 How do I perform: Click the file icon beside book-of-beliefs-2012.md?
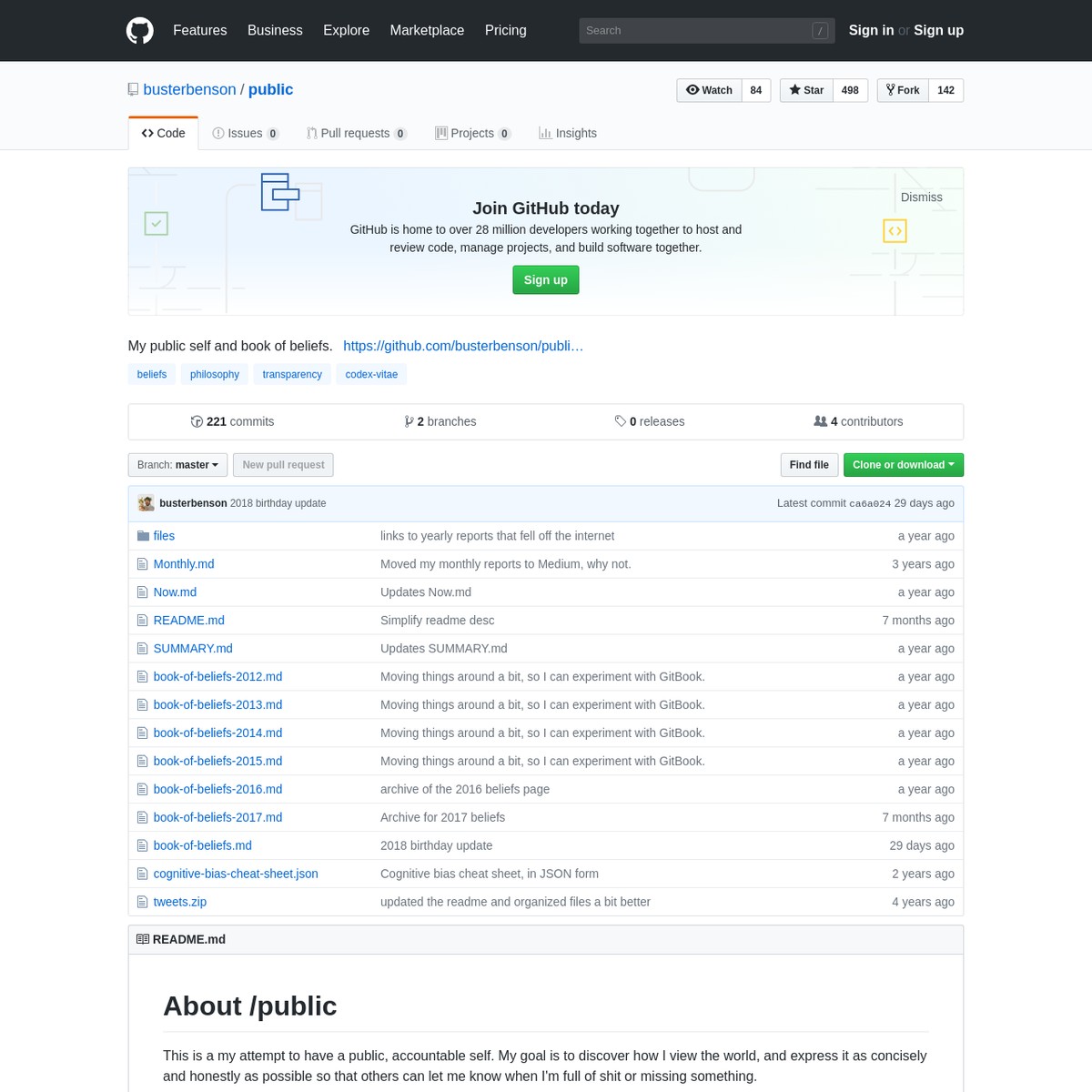coord(142,677)
